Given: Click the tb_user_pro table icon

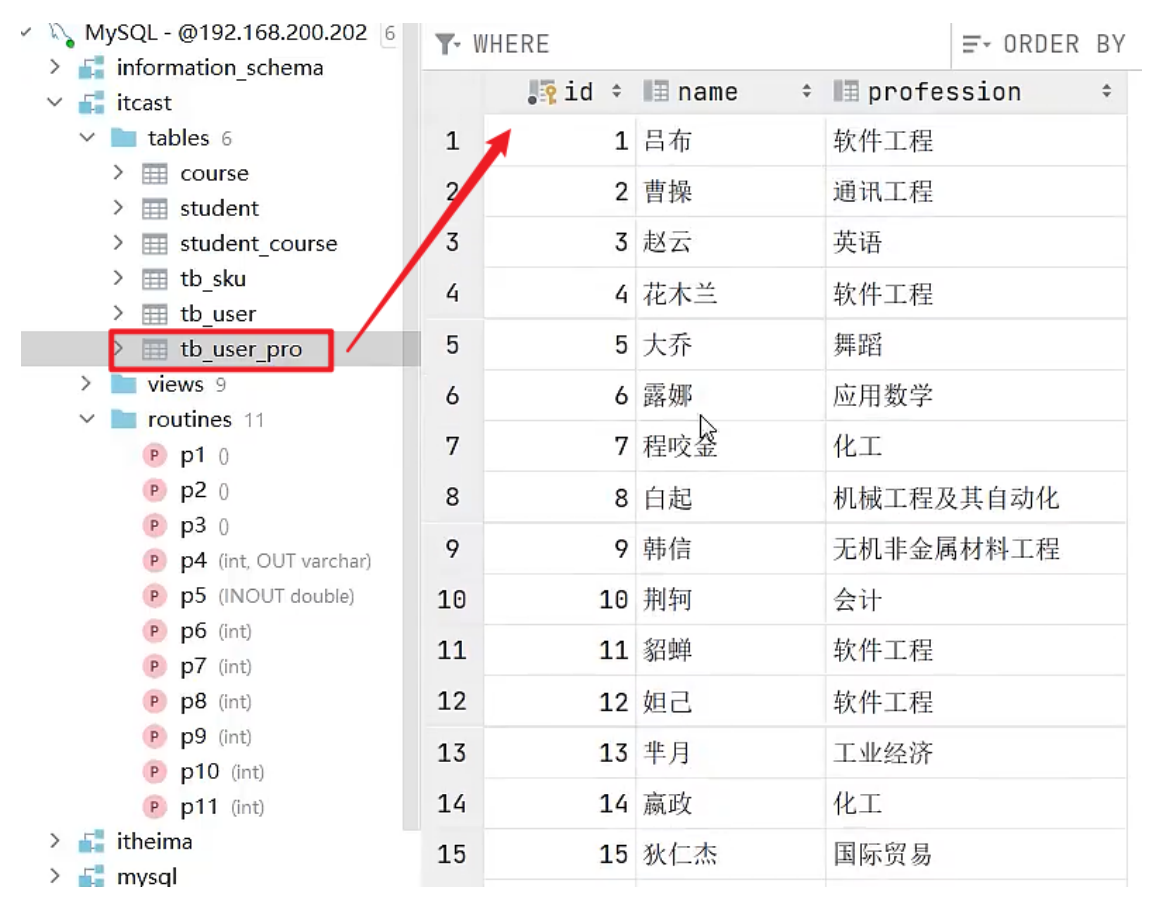Looking at the screenshot, I should click(x=155, y=349).
